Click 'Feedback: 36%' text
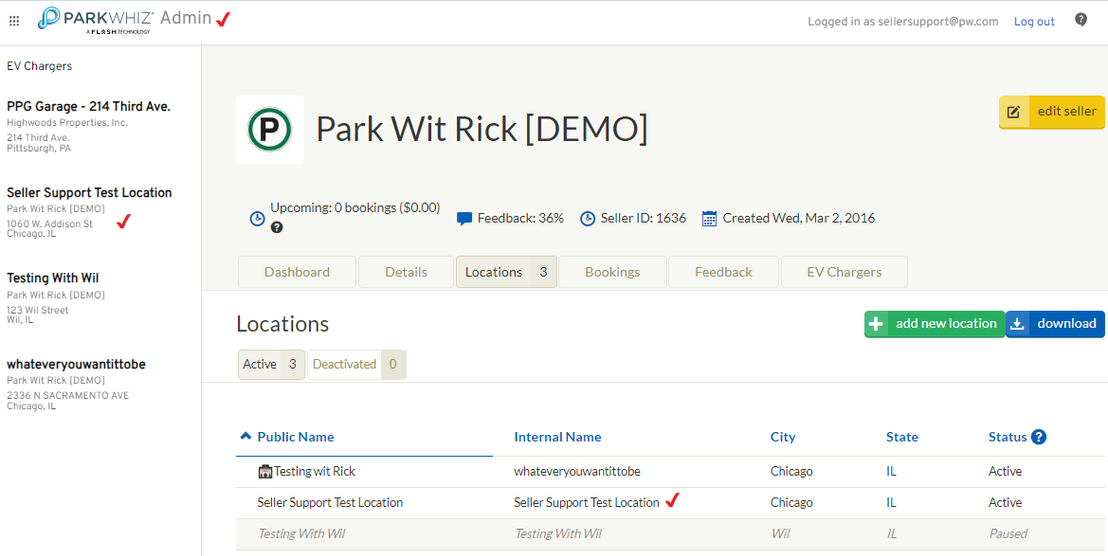 click(521, 218)
